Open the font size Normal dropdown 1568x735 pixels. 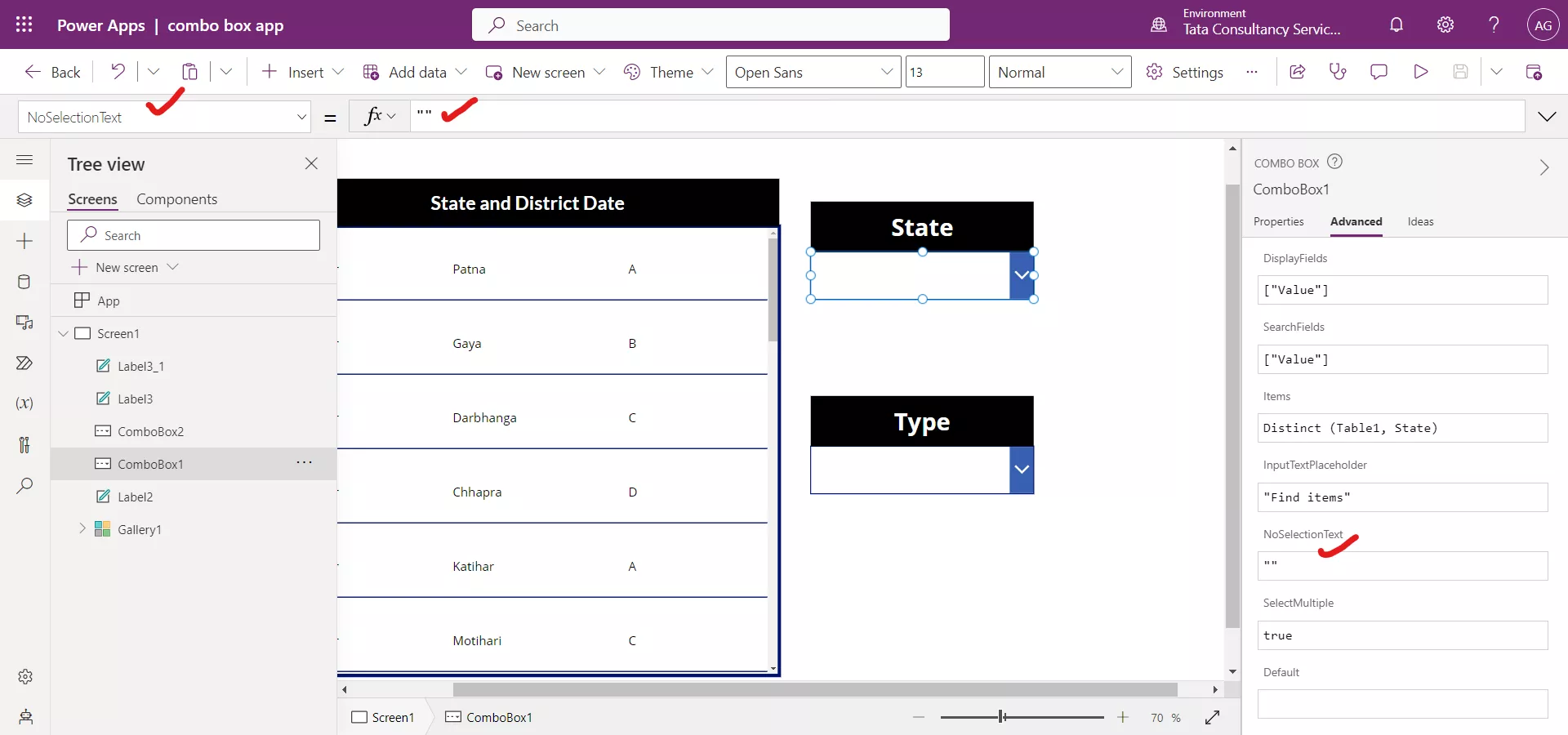coord(1059,72)
